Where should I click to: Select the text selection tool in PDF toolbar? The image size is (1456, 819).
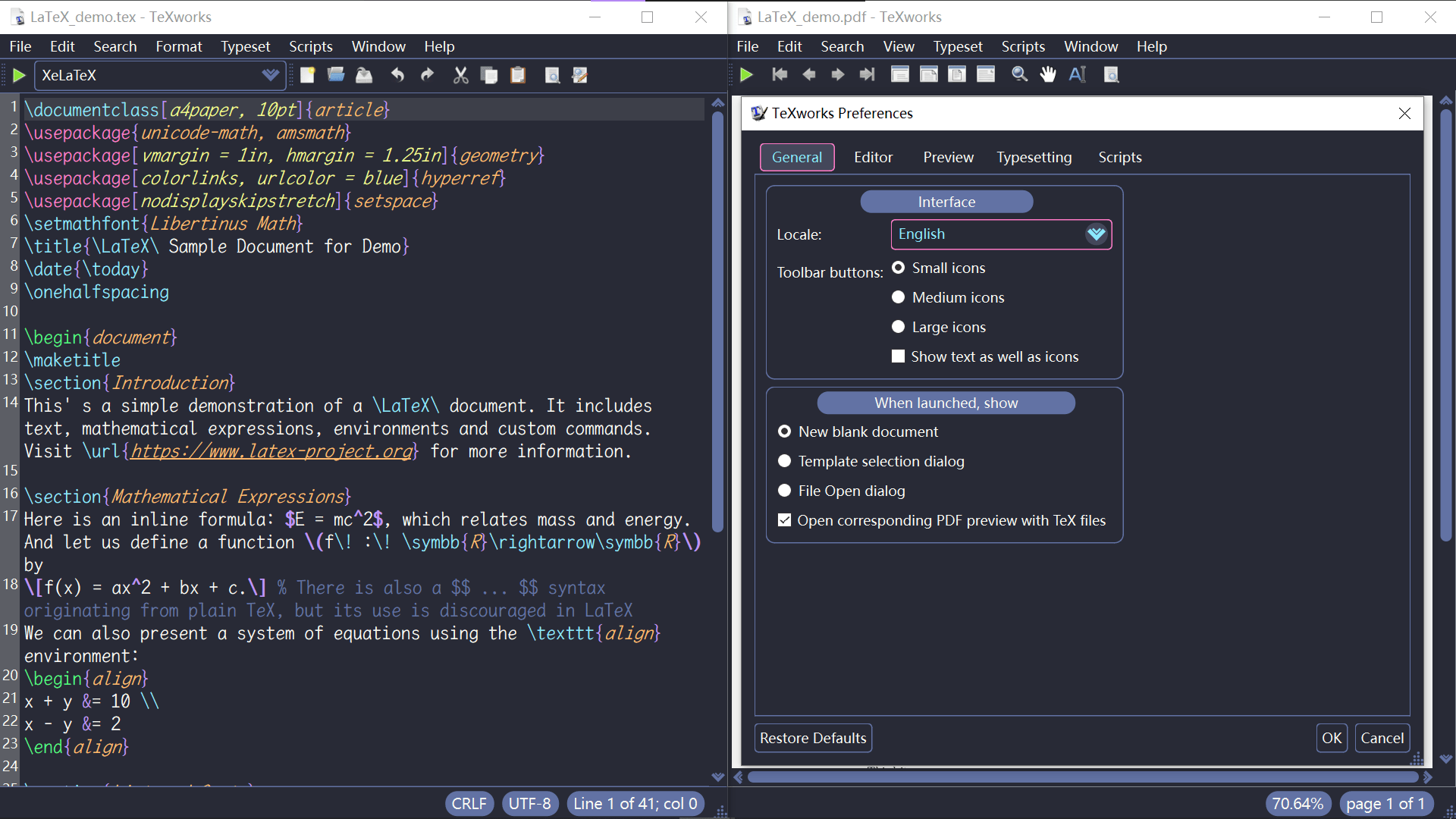point(1078,74)
